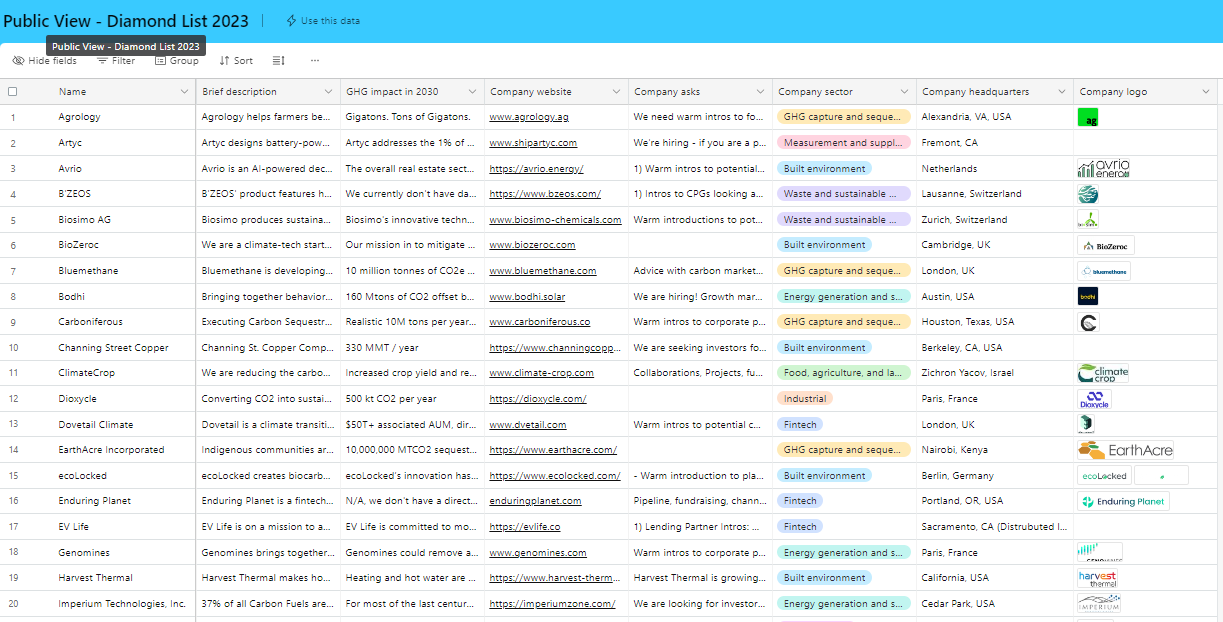Expand the Company headquarters column dropdown
The image size is (1223, 622).
click(1060, 92)
